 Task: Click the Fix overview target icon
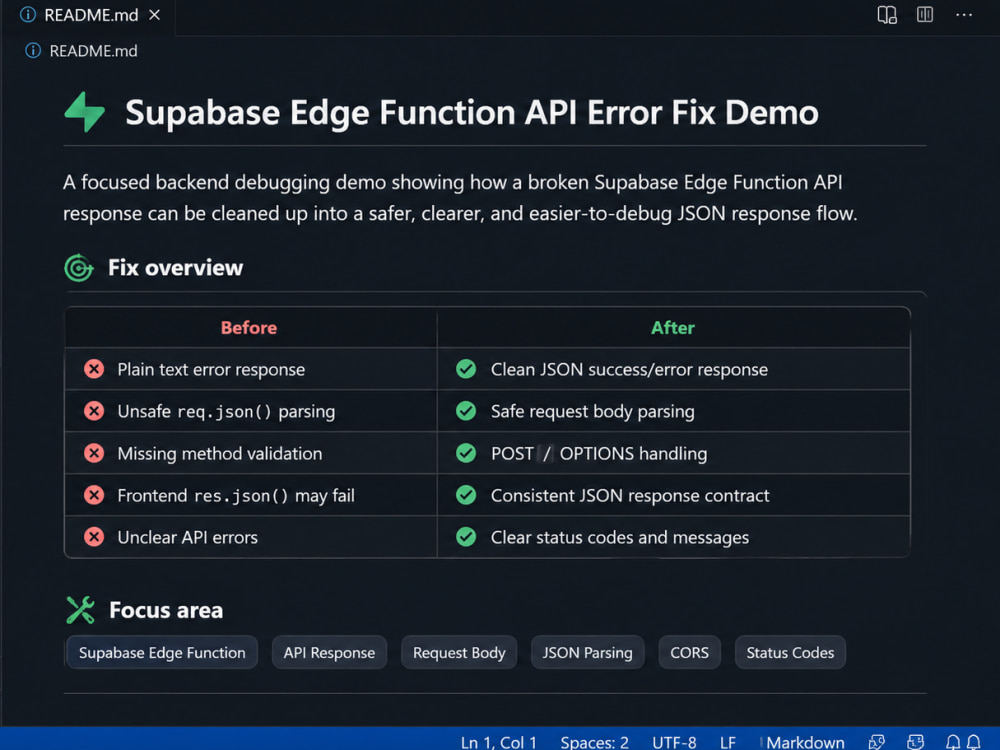[79, 268]
